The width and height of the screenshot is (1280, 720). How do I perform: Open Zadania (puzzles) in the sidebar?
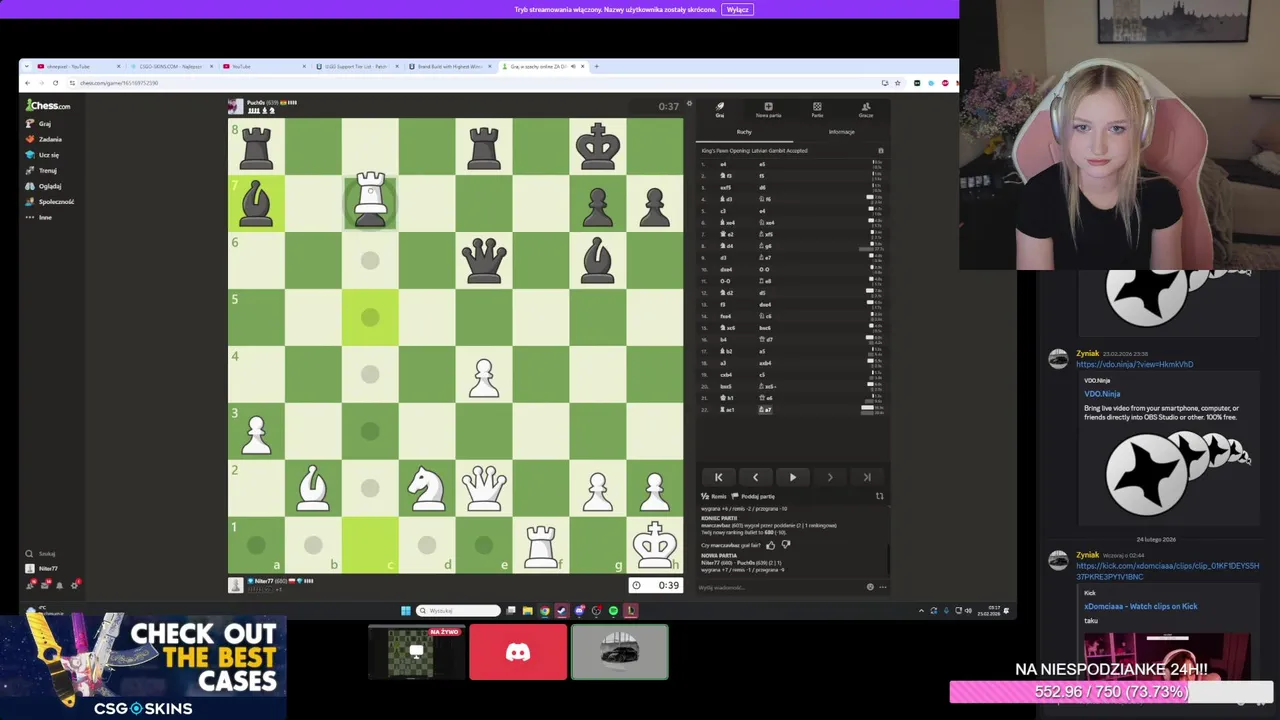click(44, 139)
